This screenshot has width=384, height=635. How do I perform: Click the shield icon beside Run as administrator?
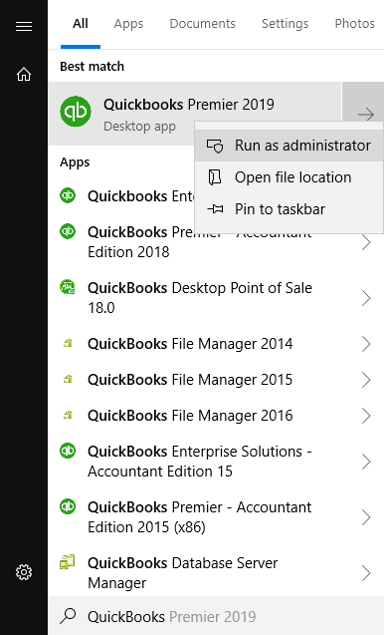coord(215,146)
